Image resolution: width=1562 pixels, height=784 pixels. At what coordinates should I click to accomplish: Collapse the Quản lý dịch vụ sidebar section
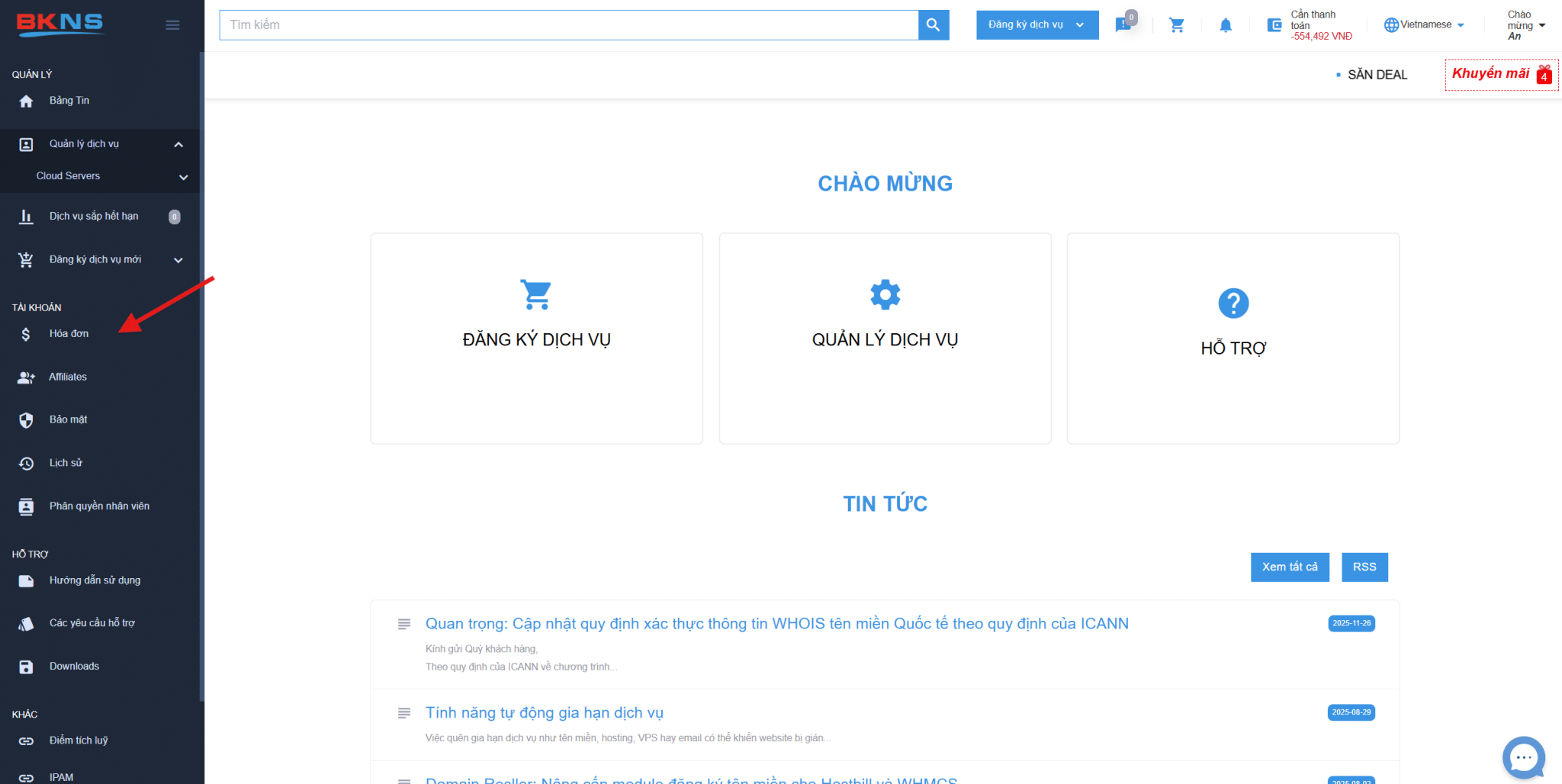click(178, 144)
